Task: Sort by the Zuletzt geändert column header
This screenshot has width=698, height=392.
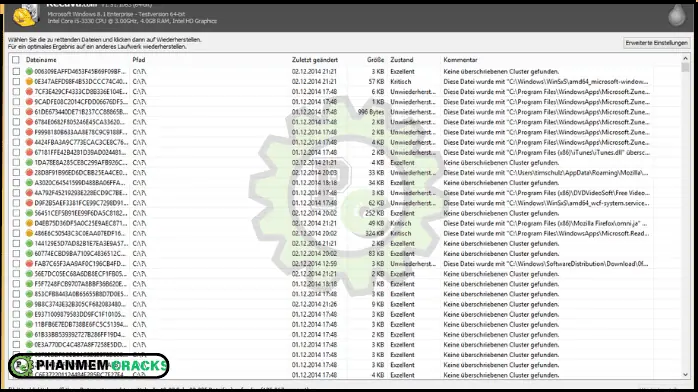Action: coord(315,60)
